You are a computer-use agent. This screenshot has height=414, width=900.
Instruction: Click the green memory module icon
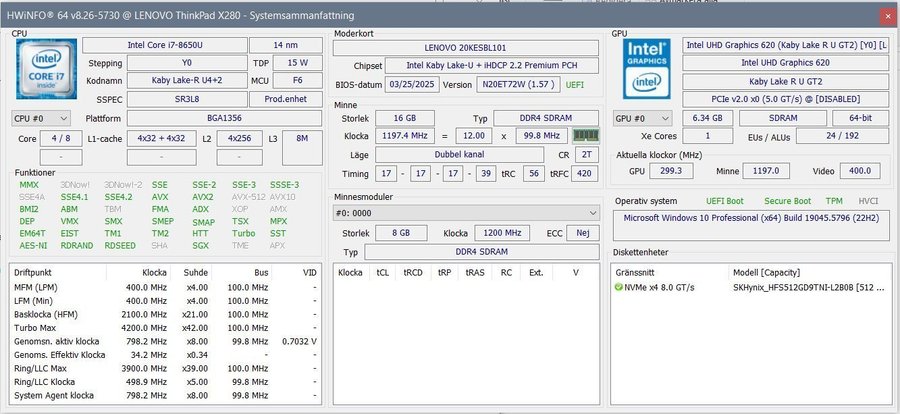(x=586, y=136)
